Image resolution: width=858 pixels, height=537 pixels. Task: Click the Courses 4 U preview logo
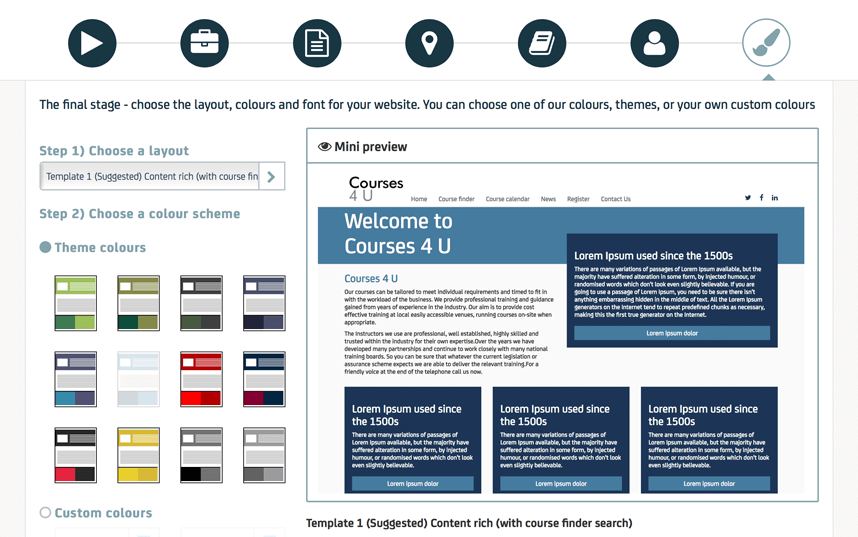pos(375,188)
